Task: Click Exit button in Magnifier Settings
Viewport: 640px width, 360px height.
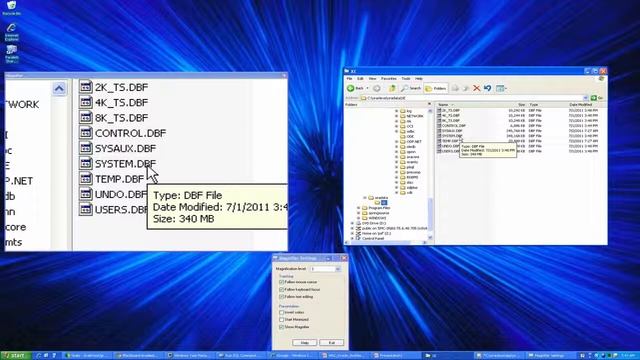Action: (x=331, y=342)
